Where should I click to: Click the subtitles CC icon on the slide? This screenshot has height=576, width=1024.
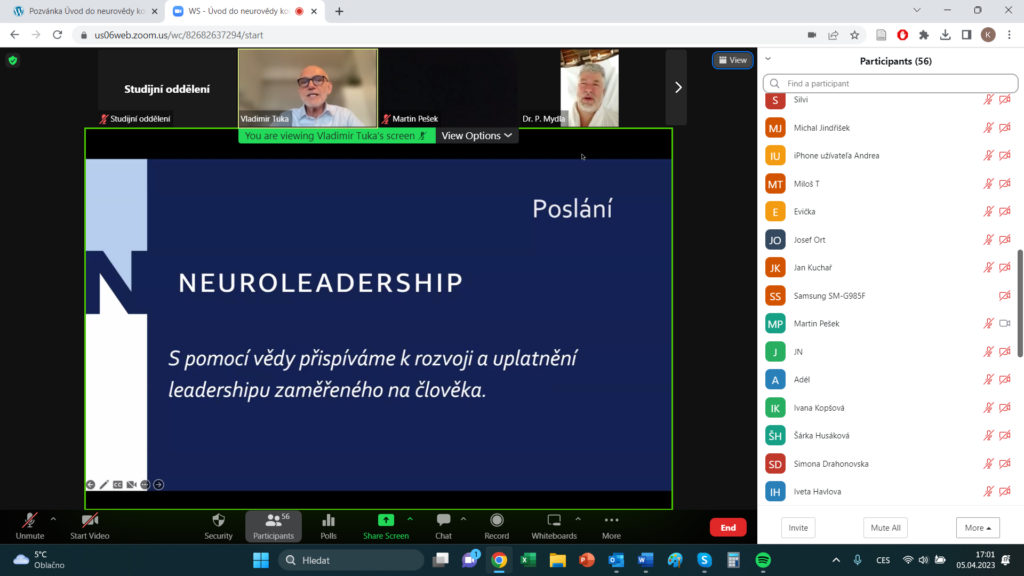[x=118, y=485]
